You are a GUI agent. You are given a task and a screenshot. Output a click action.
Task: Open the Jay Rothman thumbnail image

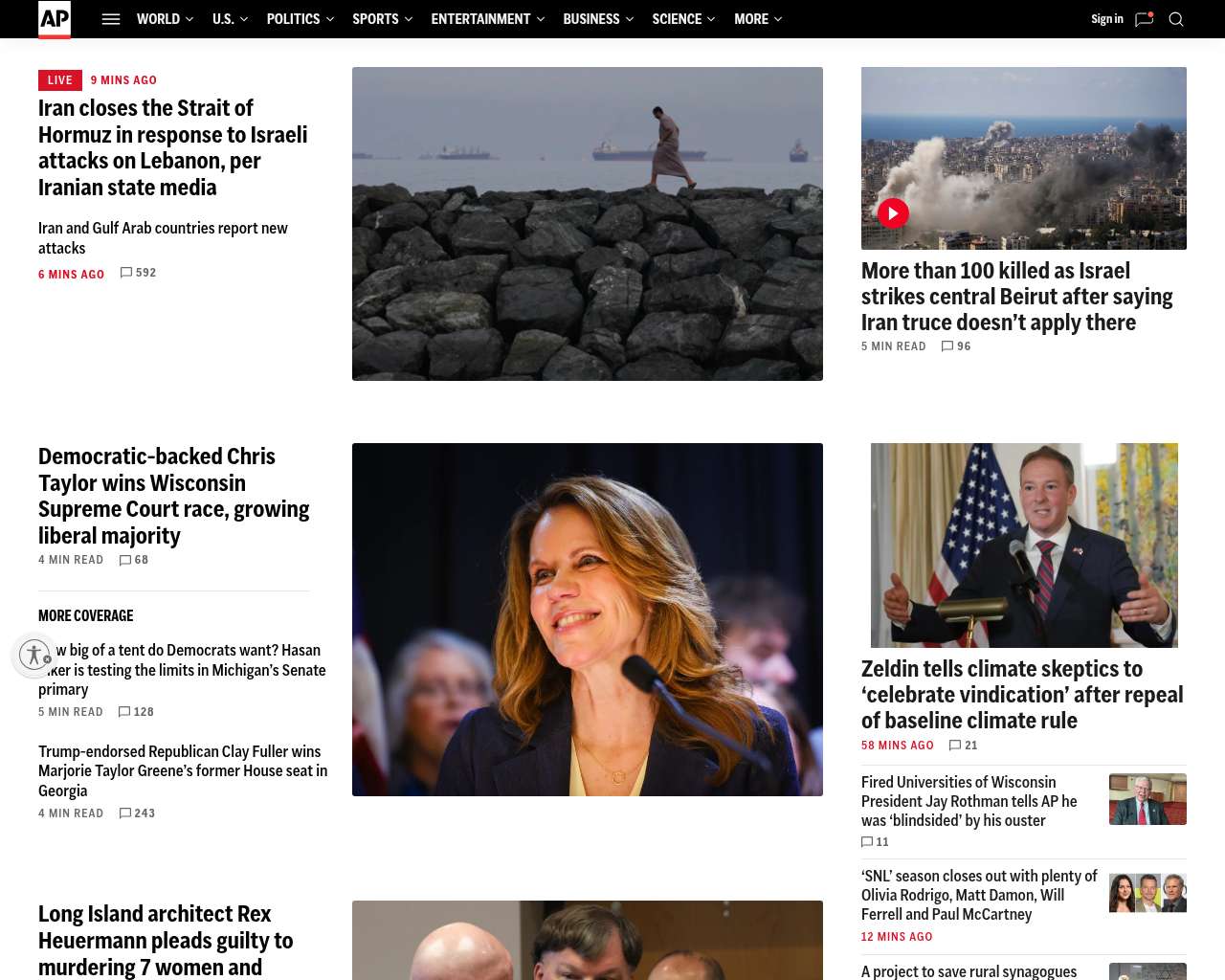coord(1147,799)
